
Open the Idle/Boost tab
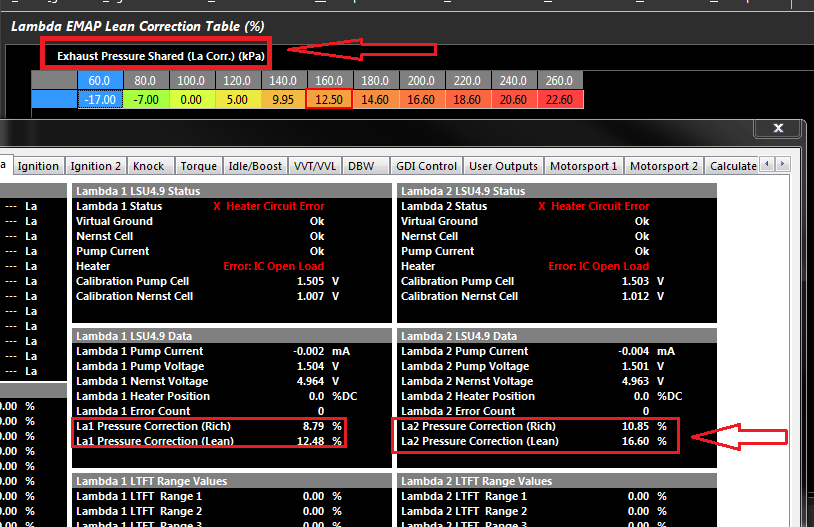coord(256,166)
